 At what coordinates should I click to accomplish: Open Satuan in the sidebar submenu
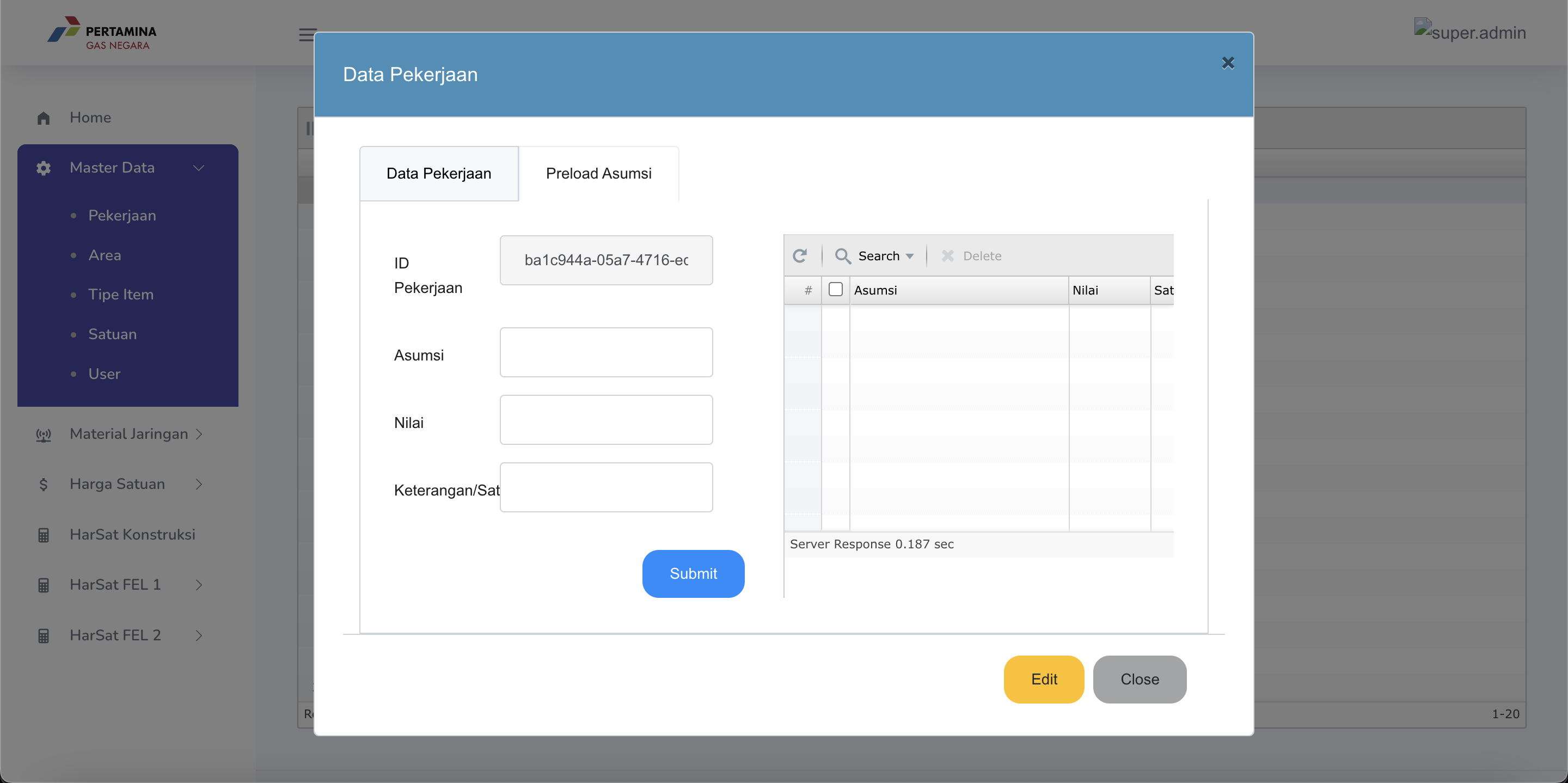[x=113, y=334]
